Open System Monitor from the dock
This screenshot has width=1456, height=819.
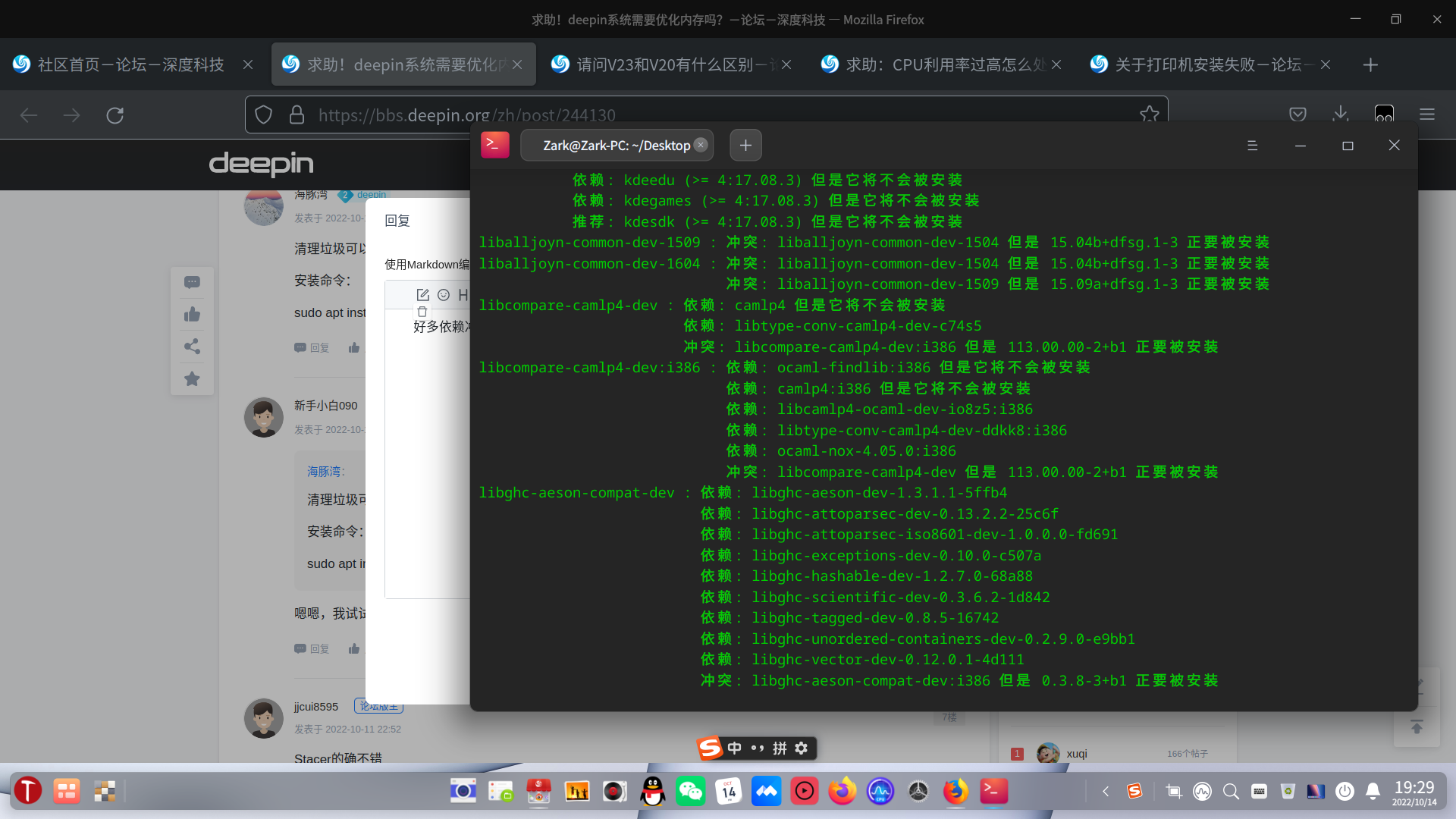coord(880,791)
